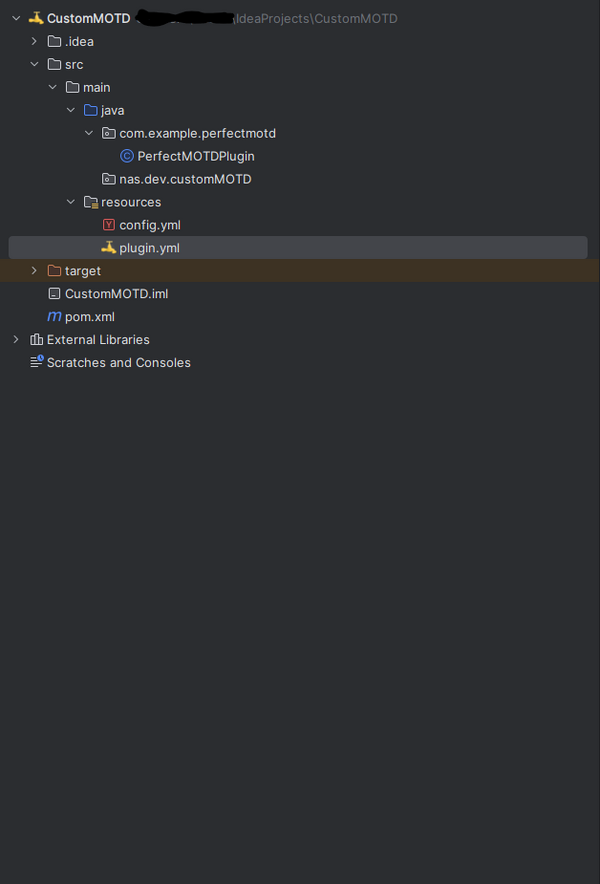Collapse the resources folder chevron
Image resolution: width=600 pixels, height=884 pixels.
click(70, 202)
